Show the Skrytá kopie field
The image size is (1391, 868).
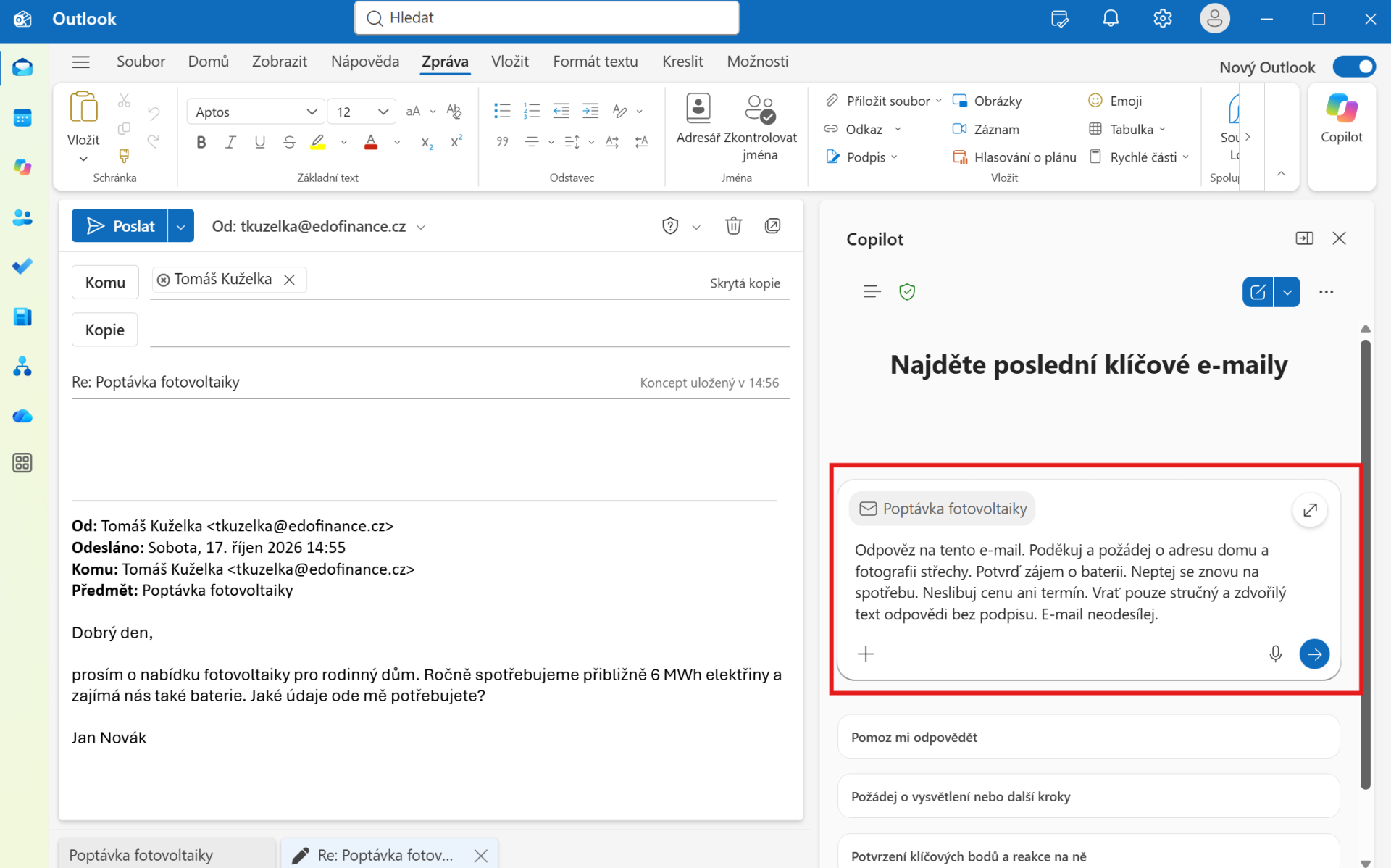[x=745, y=283]
